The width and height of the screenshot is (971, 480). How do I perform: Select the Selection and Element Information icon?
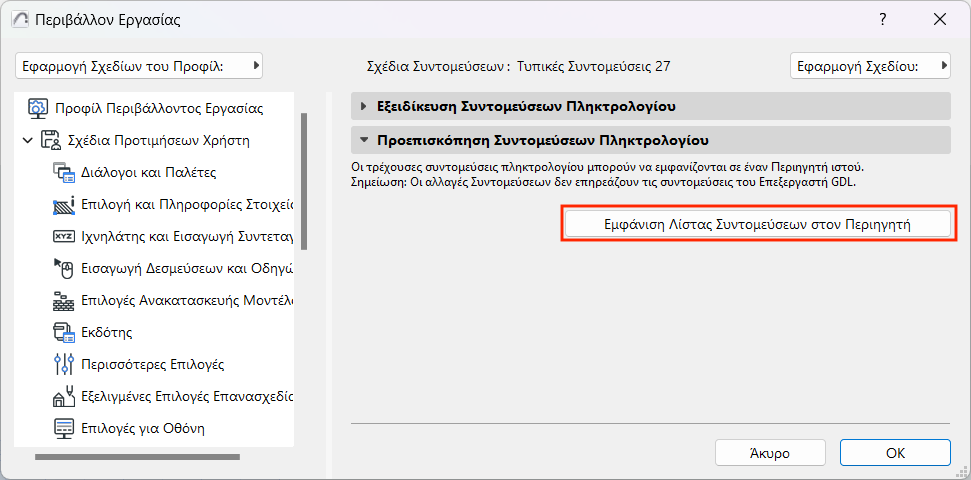[64, 204]
